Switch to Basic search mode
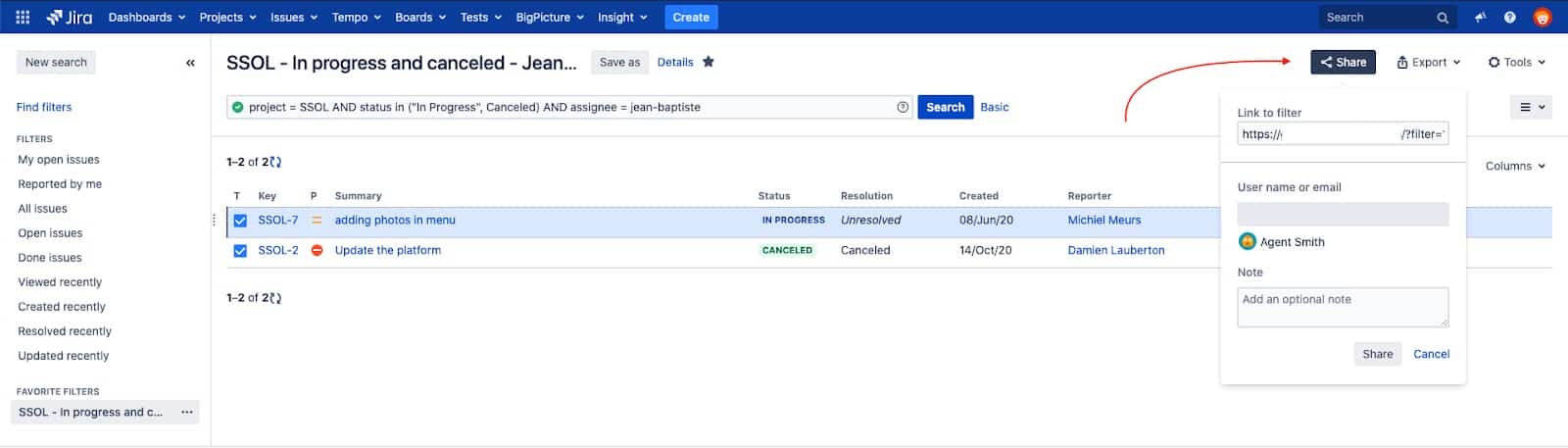 (x=995, y=107)
